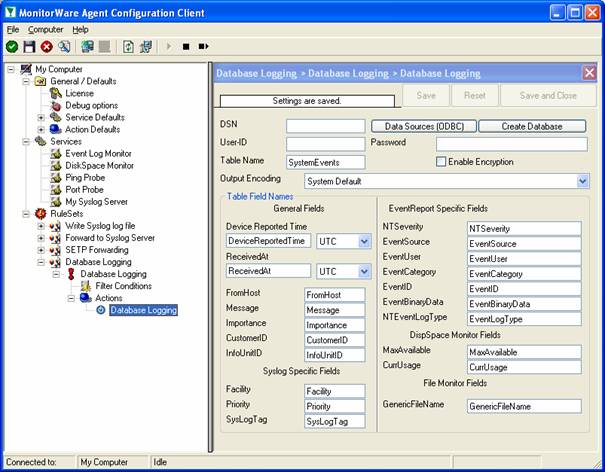Click the GenericFileName input field
The width and height of the screenshot is (605, 472).
click(x=524, y=406)
